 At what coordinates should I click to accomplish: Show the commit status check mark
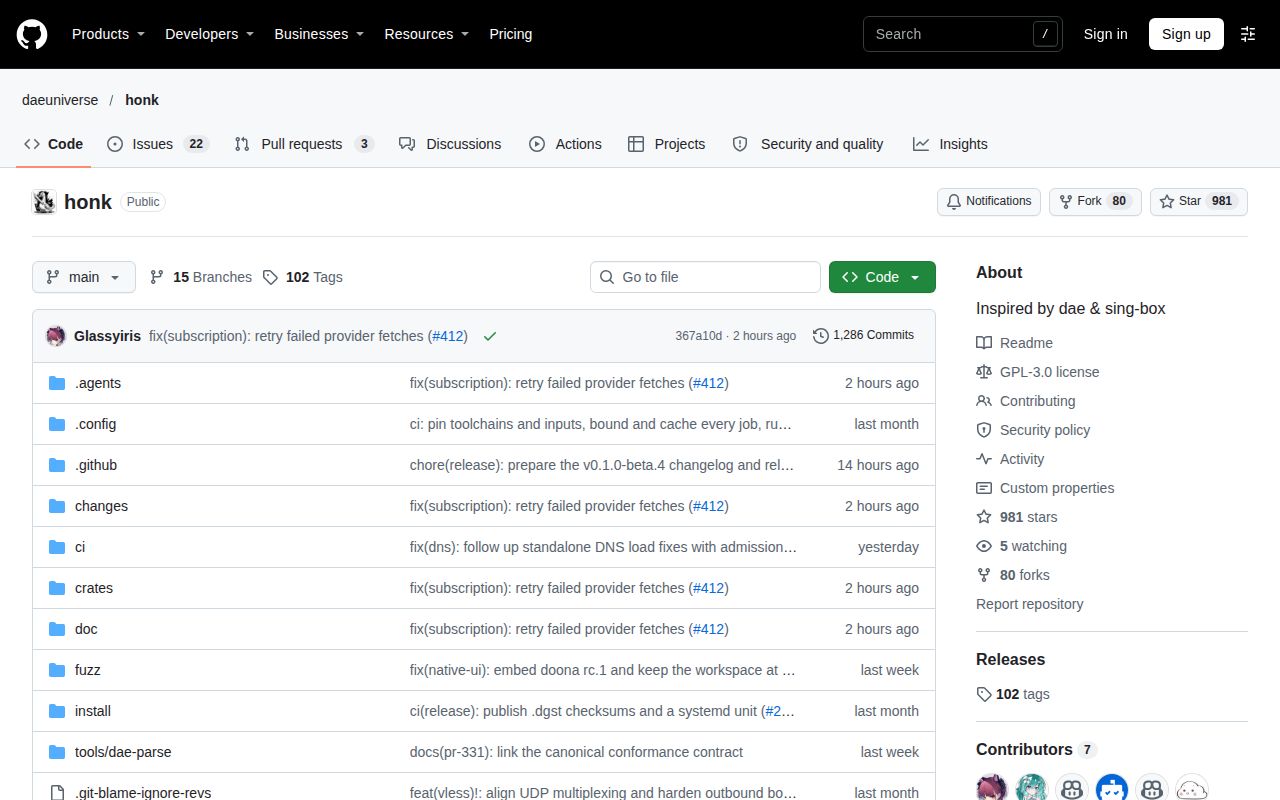490,336
